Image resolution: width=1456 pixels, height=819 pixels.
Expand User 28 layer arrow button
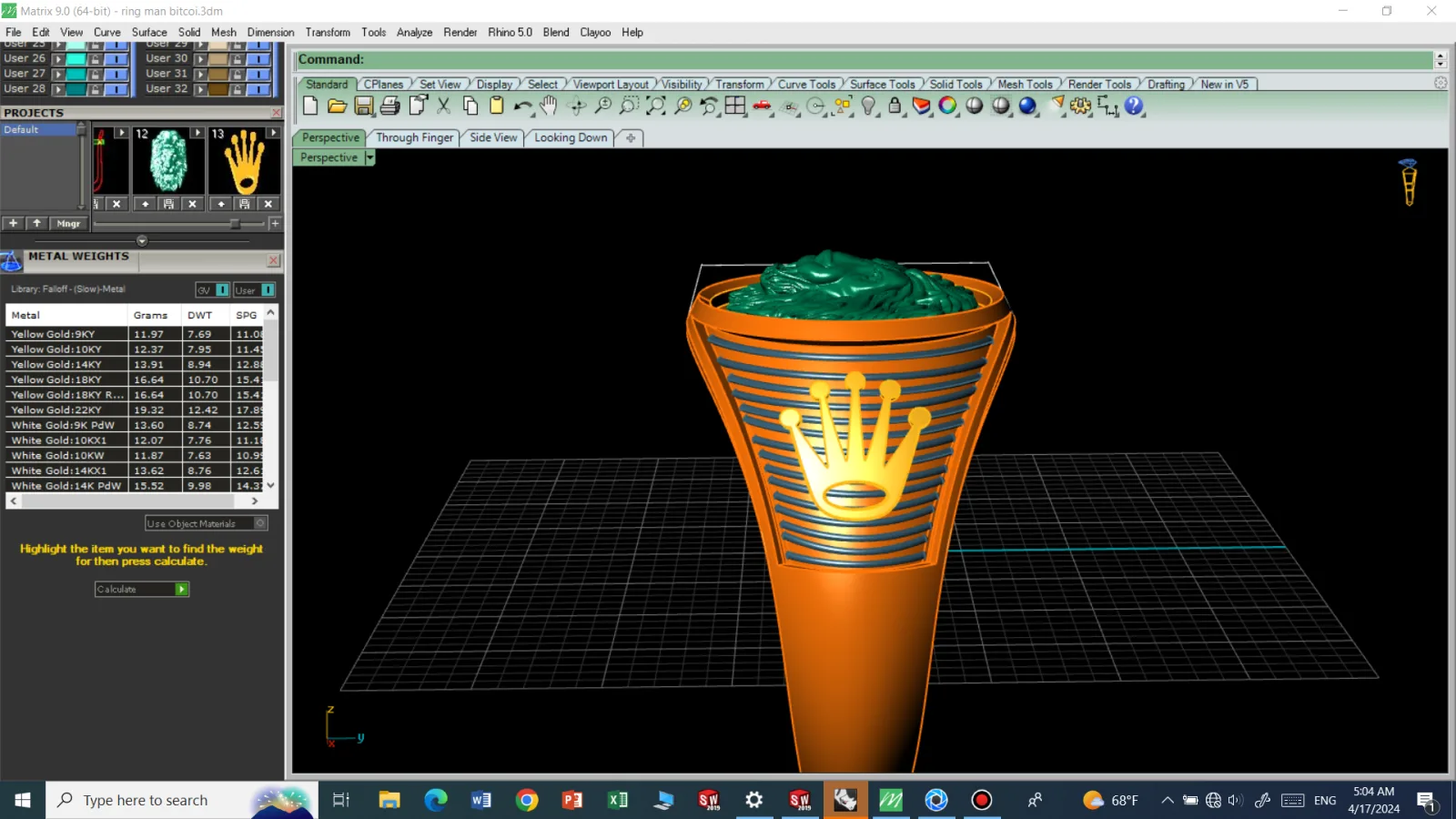[x=58, y=89]
